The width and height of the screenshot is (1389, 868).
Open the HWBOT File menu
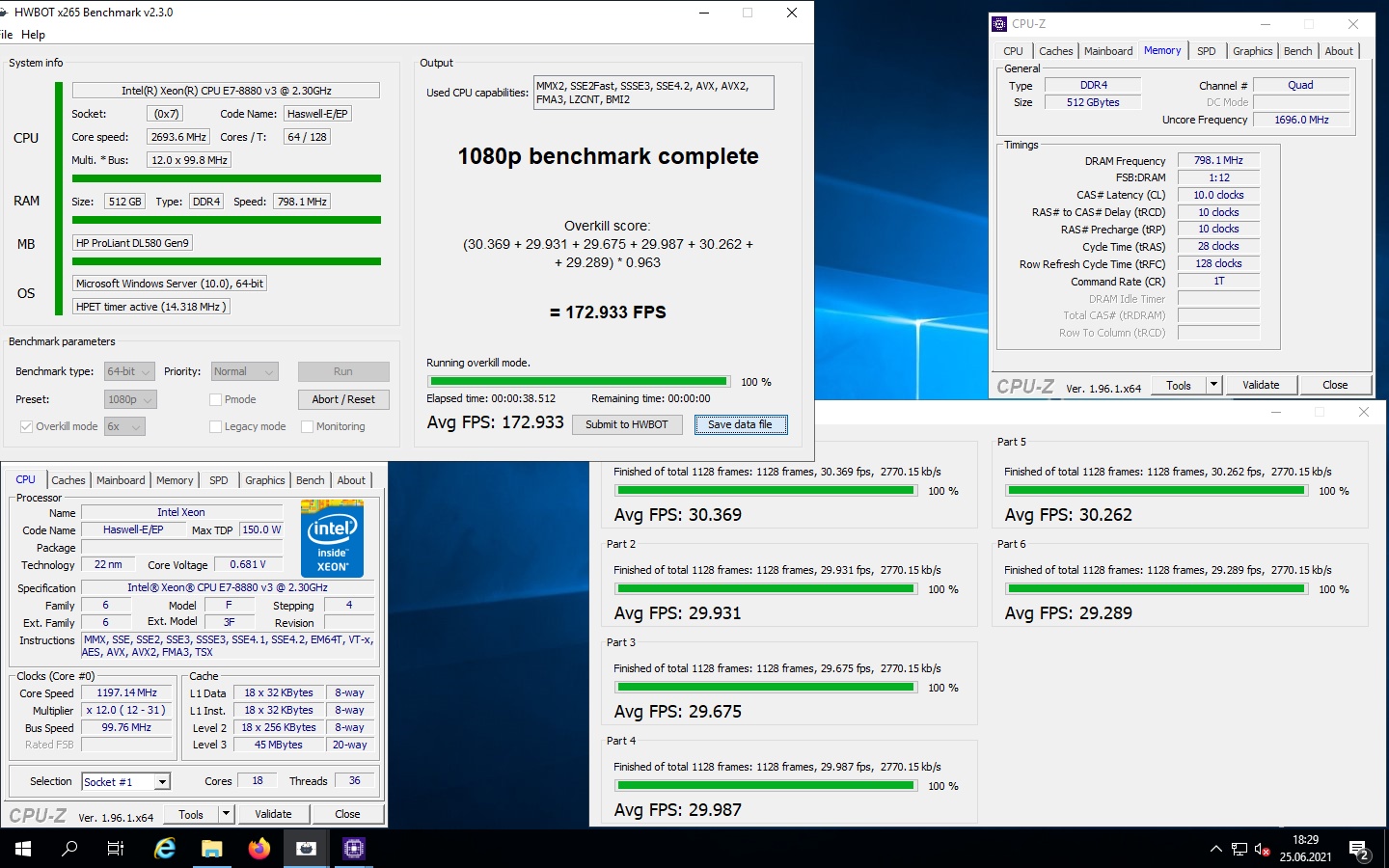(6, 35)
